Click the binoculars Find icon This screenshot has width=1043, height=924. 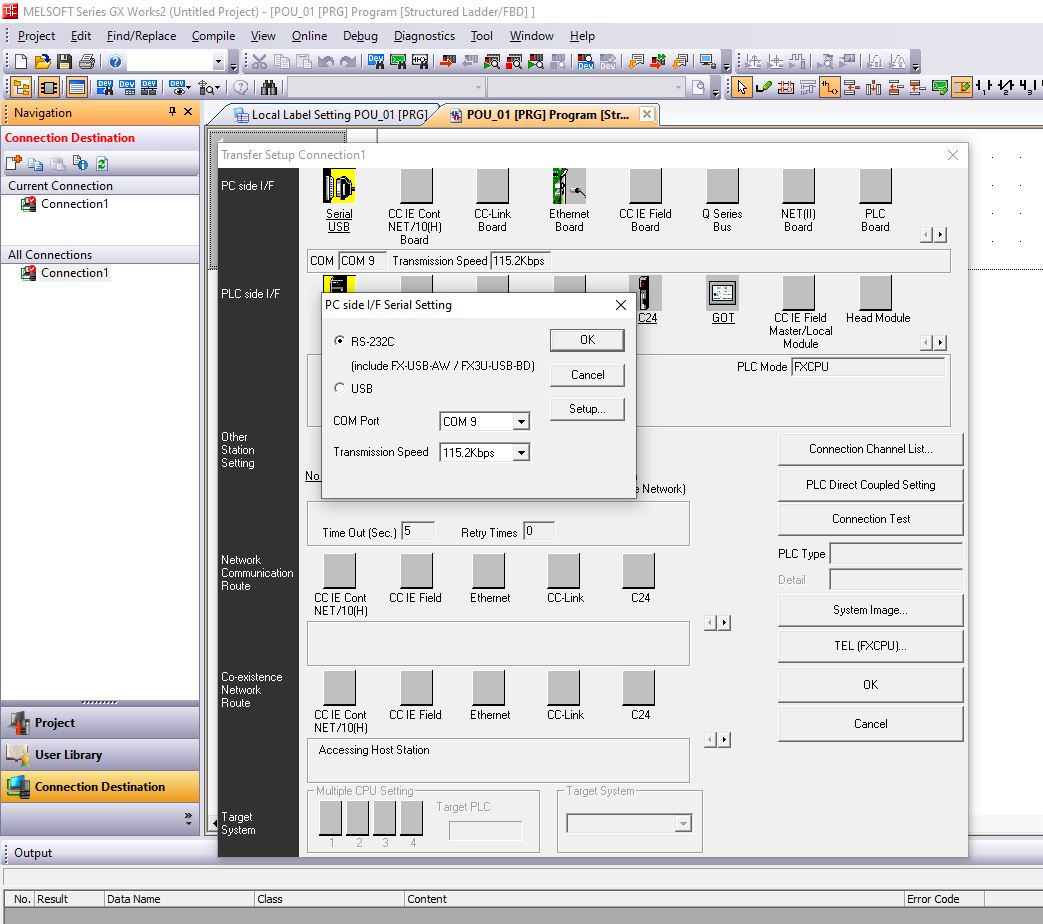[269, 87]
